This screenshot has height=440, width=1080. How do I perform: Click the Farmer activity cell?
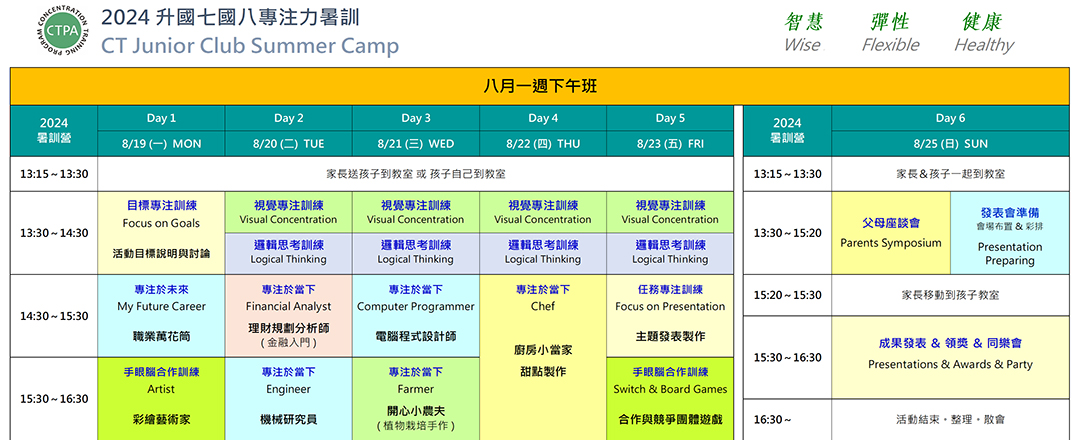coord(415,397)
